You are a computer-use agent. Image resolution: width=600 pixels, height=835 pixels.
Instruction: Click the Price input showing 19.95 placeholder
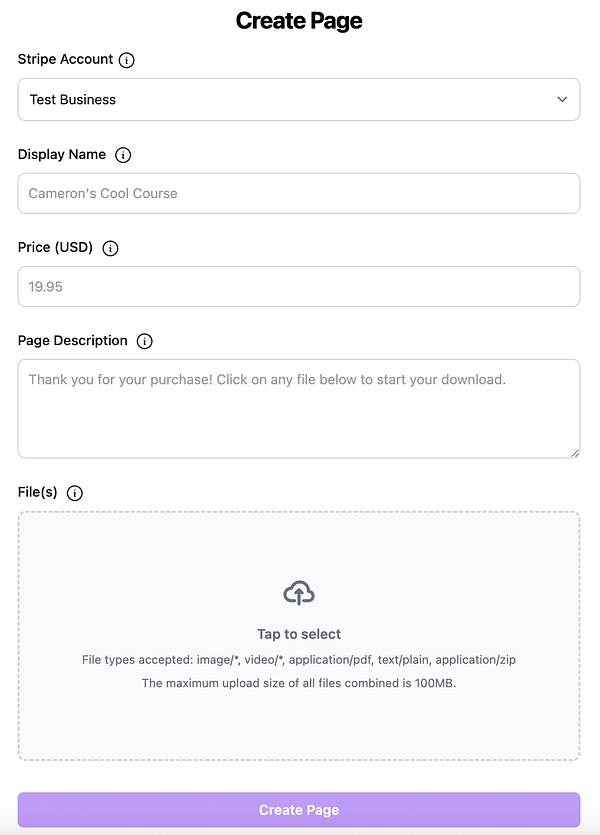click(x=299, y=286)
